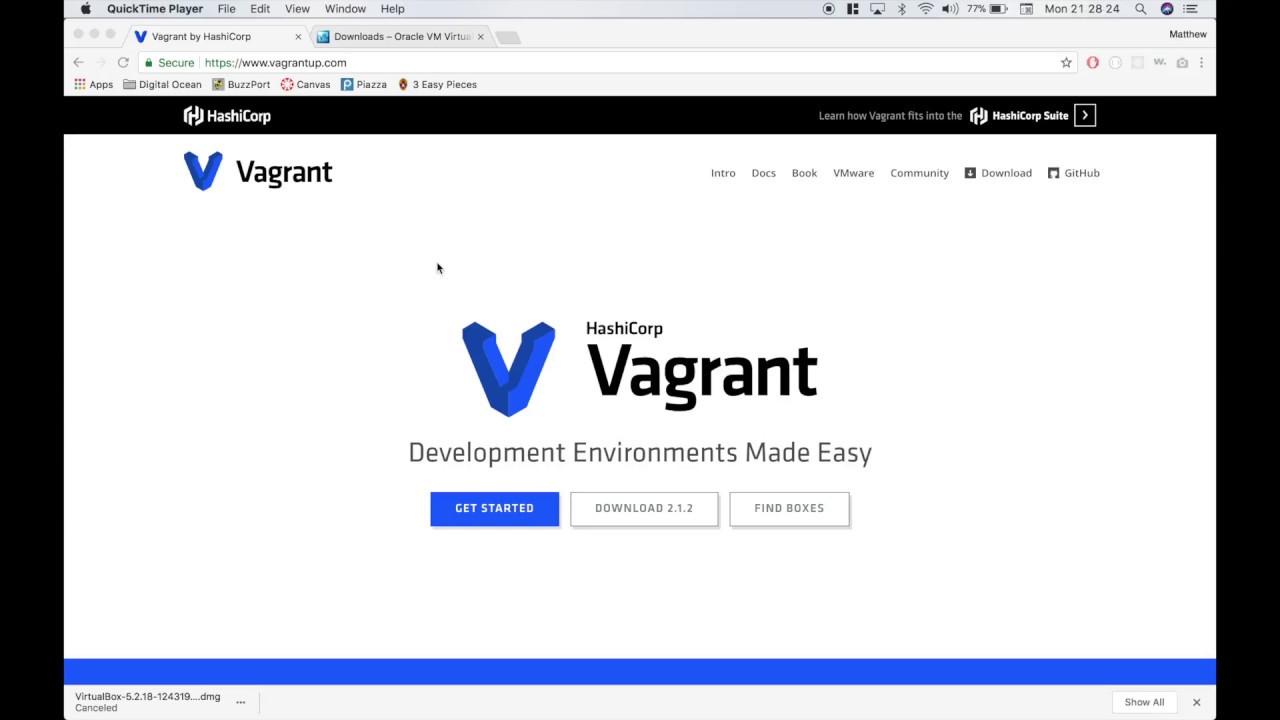Click the red Opera-style extension icon
1280x720 pixels.
(1092, 63)
